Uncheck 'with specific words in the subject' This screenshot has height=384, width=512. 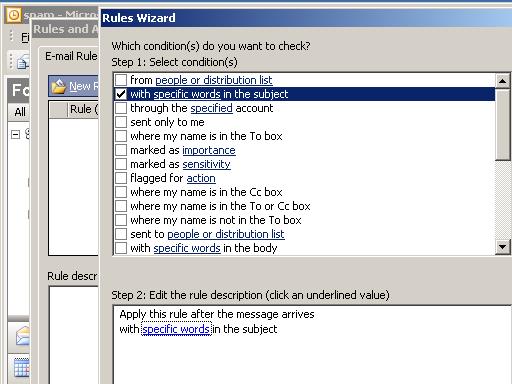point(121,94)
